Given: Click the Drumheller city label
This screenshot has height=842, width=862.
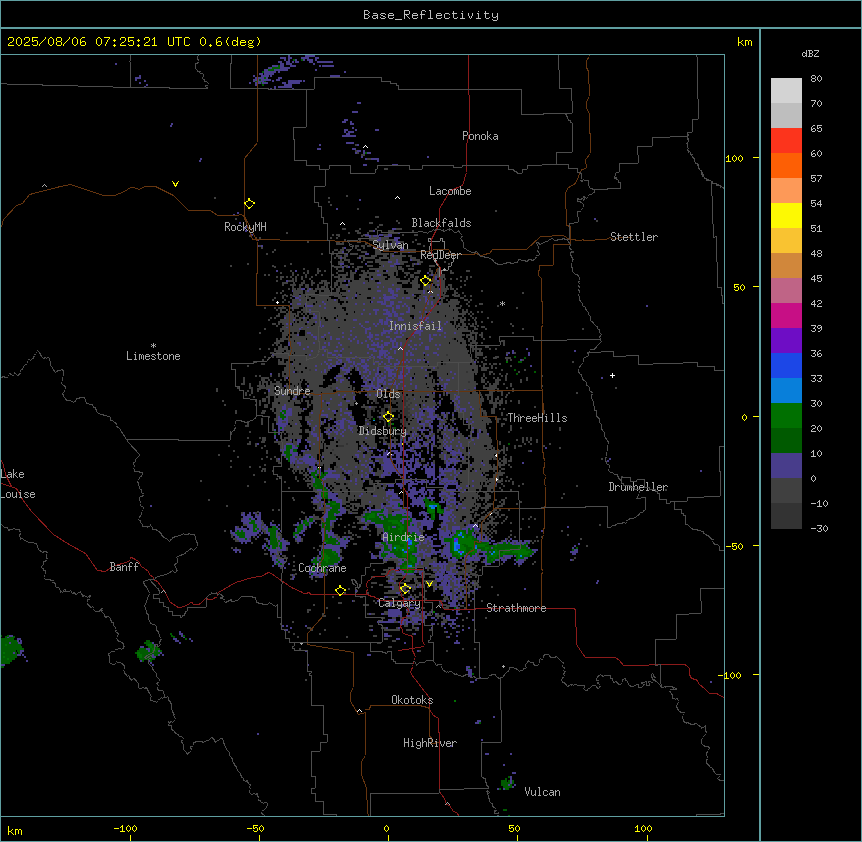Looking at the screenshot, I should pos(638,487).
